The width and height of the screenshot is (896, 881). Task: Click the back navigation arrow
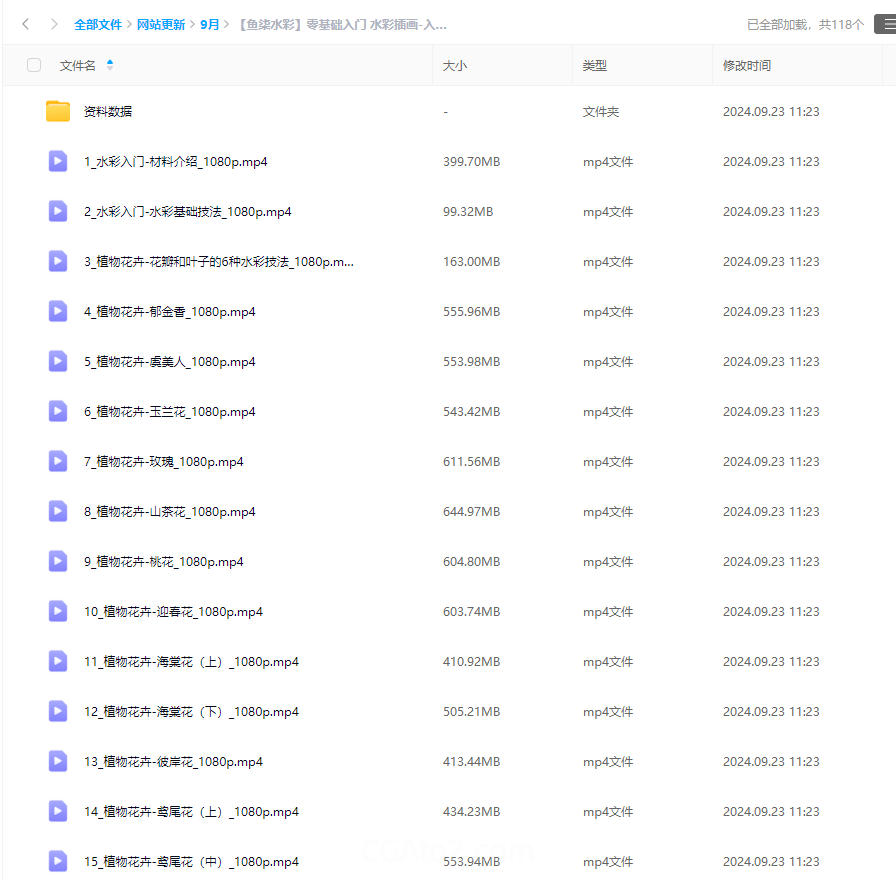click(x=25, y=24)
